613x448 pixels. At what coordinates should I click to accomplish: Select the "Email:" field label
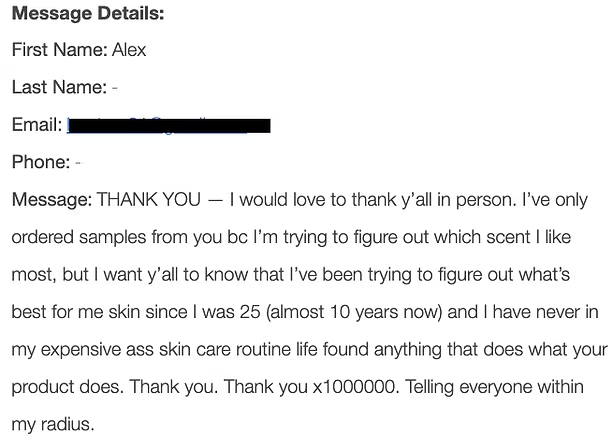click(37, 126)
